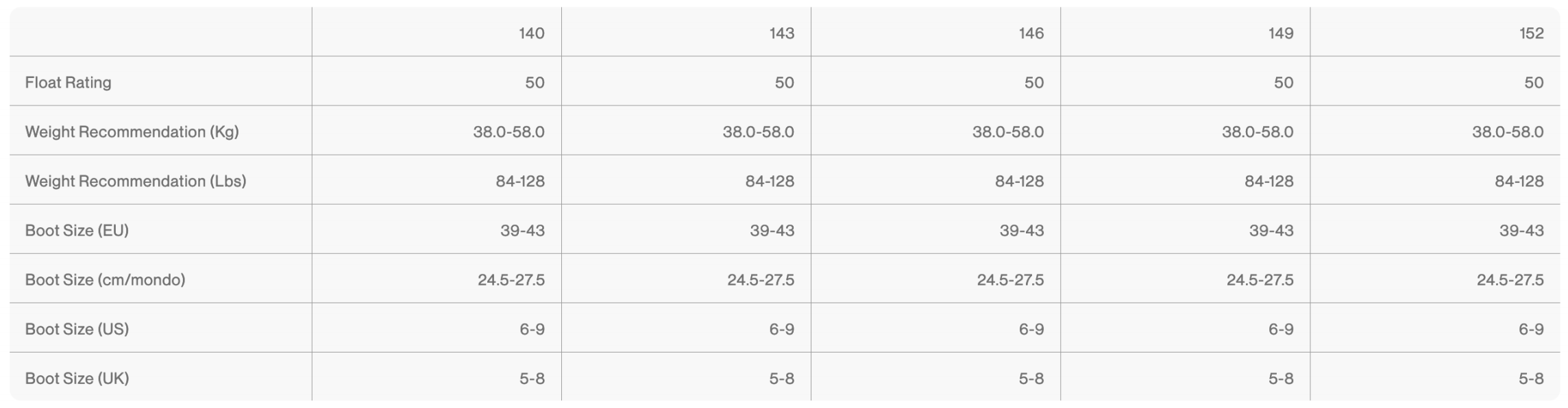Click the UK boot size for size 152
The width and height of the screenshot is (1568, 408).
point(1530,378)
